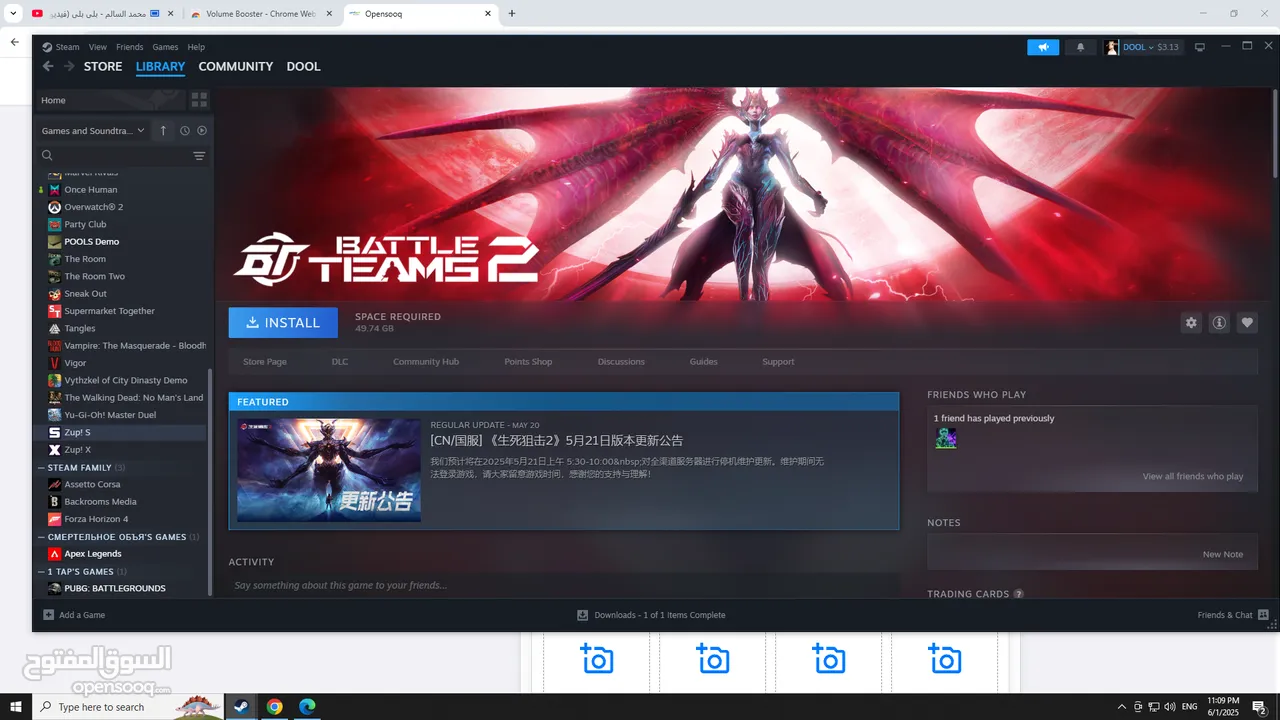The image size is (1280, 720).
Task: Open the View menu
Action: [98, 47]
